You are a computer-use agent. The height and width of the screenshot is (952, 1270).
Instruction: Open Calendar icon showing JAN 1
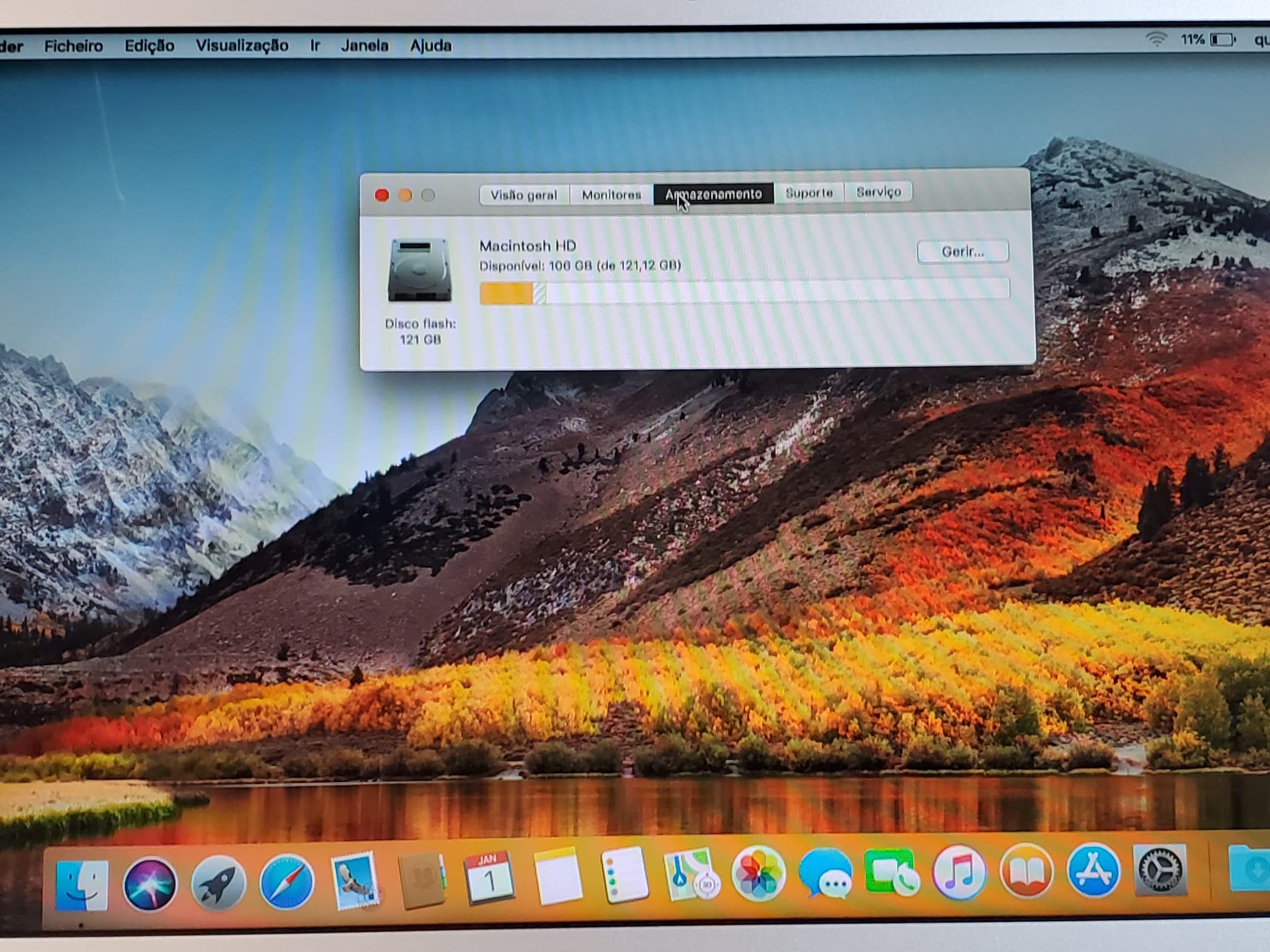pos(489,878)
